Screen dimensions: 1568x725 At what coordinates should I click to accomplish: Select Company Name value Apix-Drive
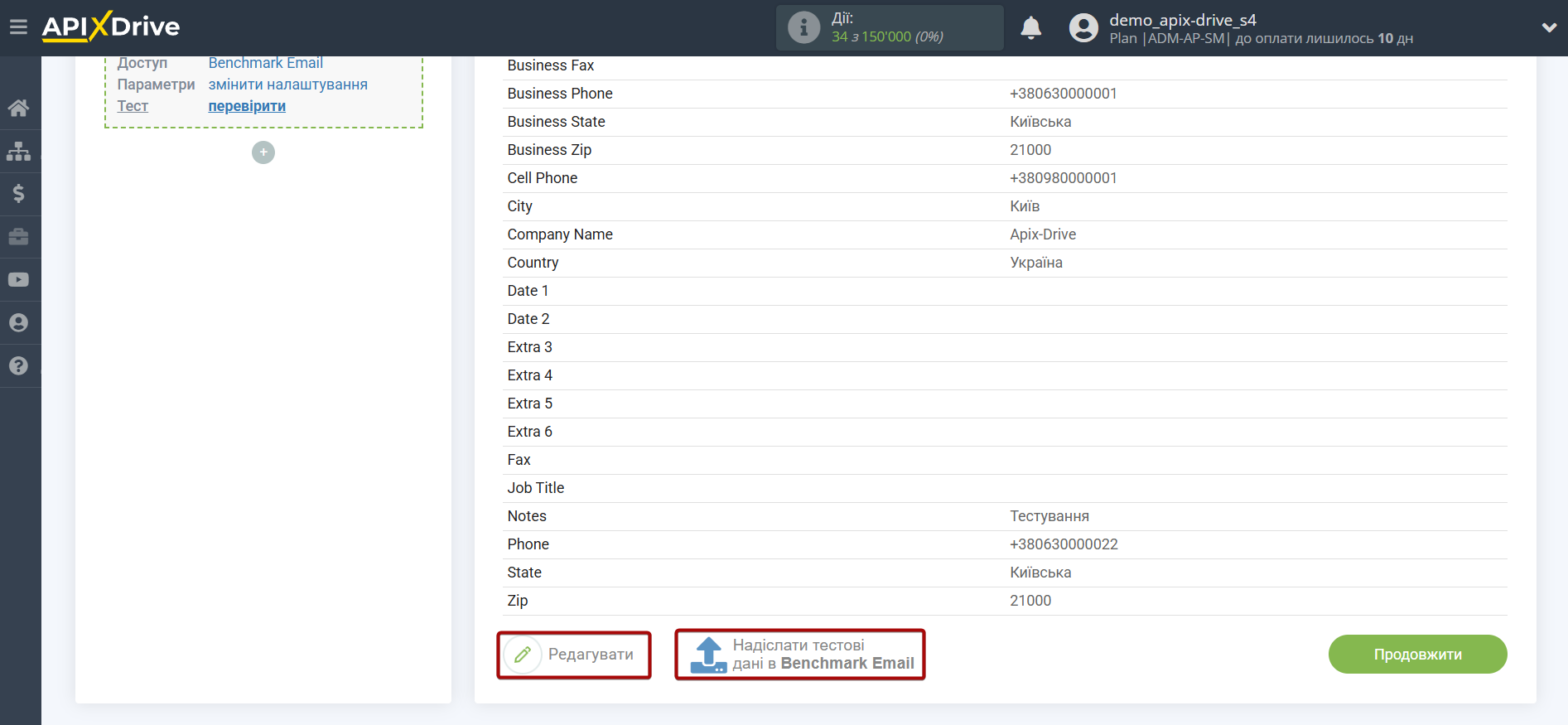click(x=1043, y=234)
